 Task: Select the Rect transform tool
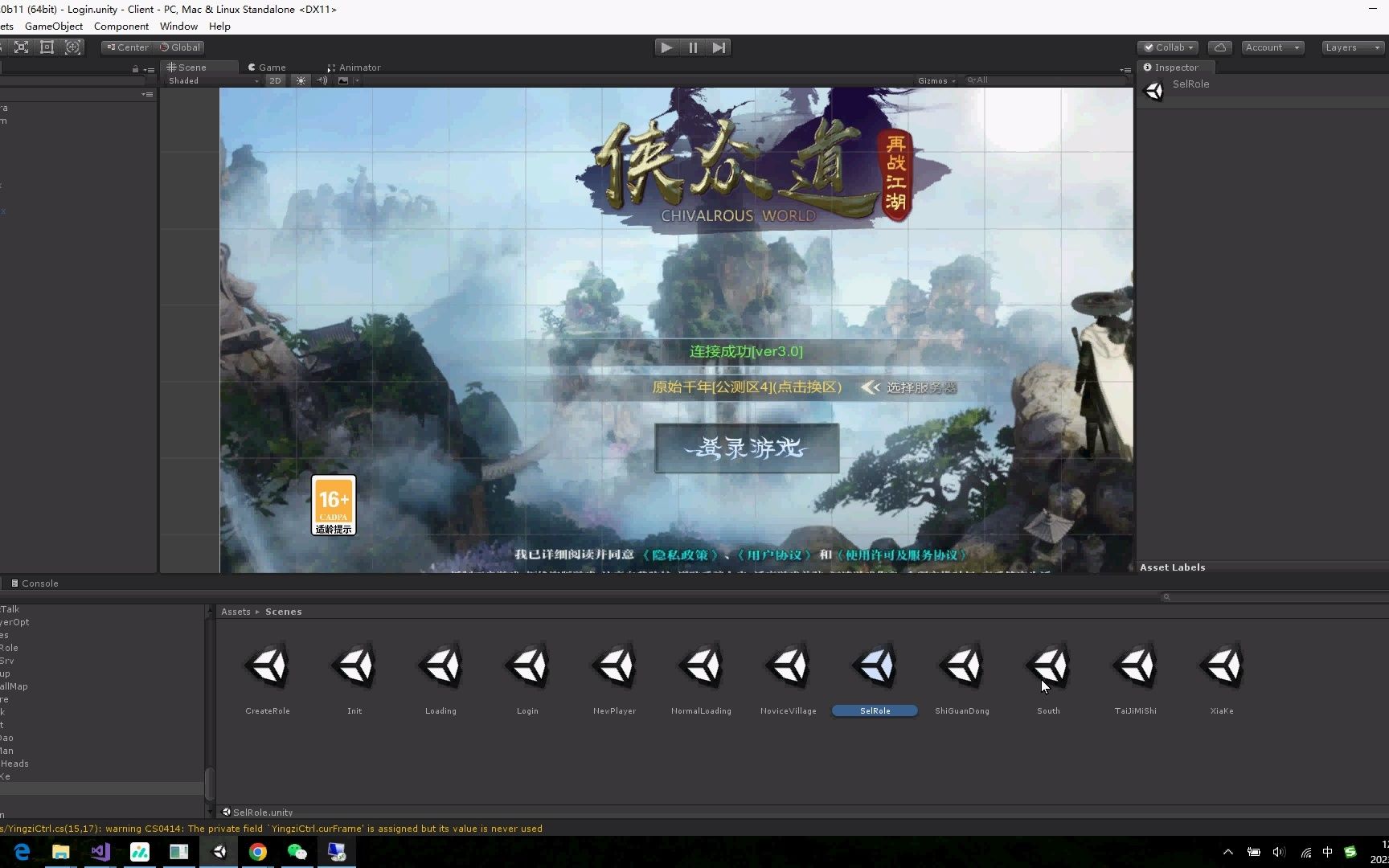(x=47, y=47)
